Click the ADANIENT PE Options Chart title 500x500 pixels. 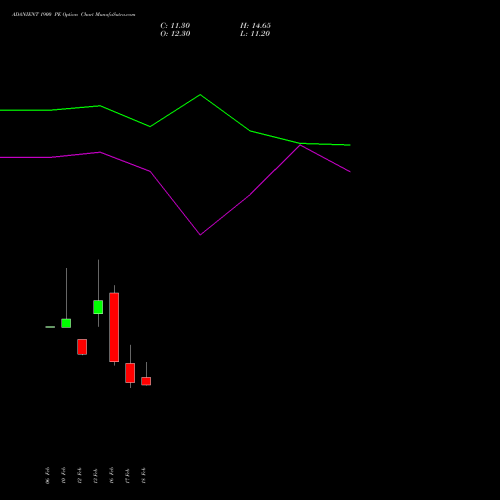click(x=74, y=15)
